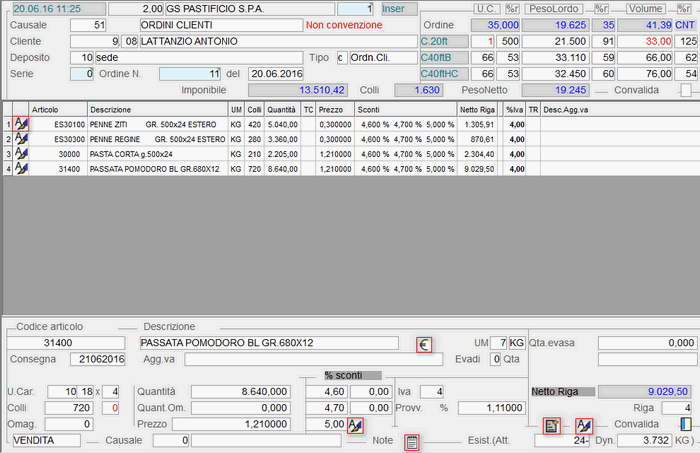Click the empty Agg.va field
700x453 pixels.
[313, 359]
